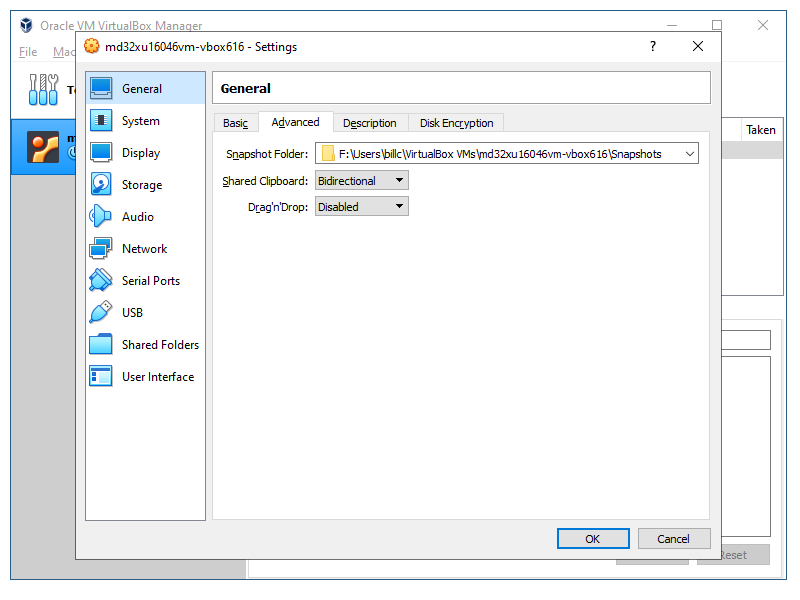Open the User Interface settings

coord(157,377)
